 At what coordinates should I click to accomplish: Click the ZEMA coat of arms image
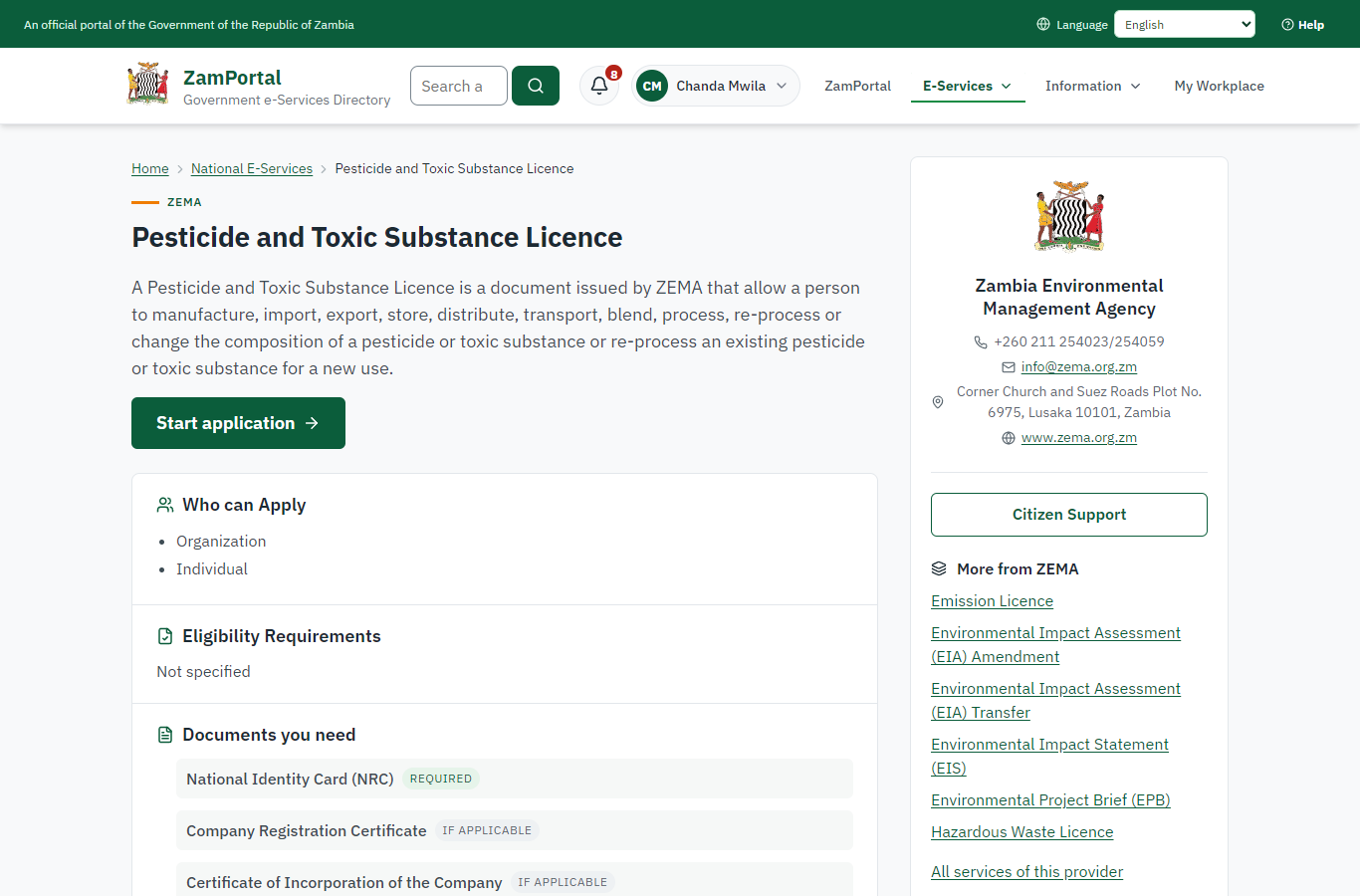pyautogui.click(x=1069, y=216)
